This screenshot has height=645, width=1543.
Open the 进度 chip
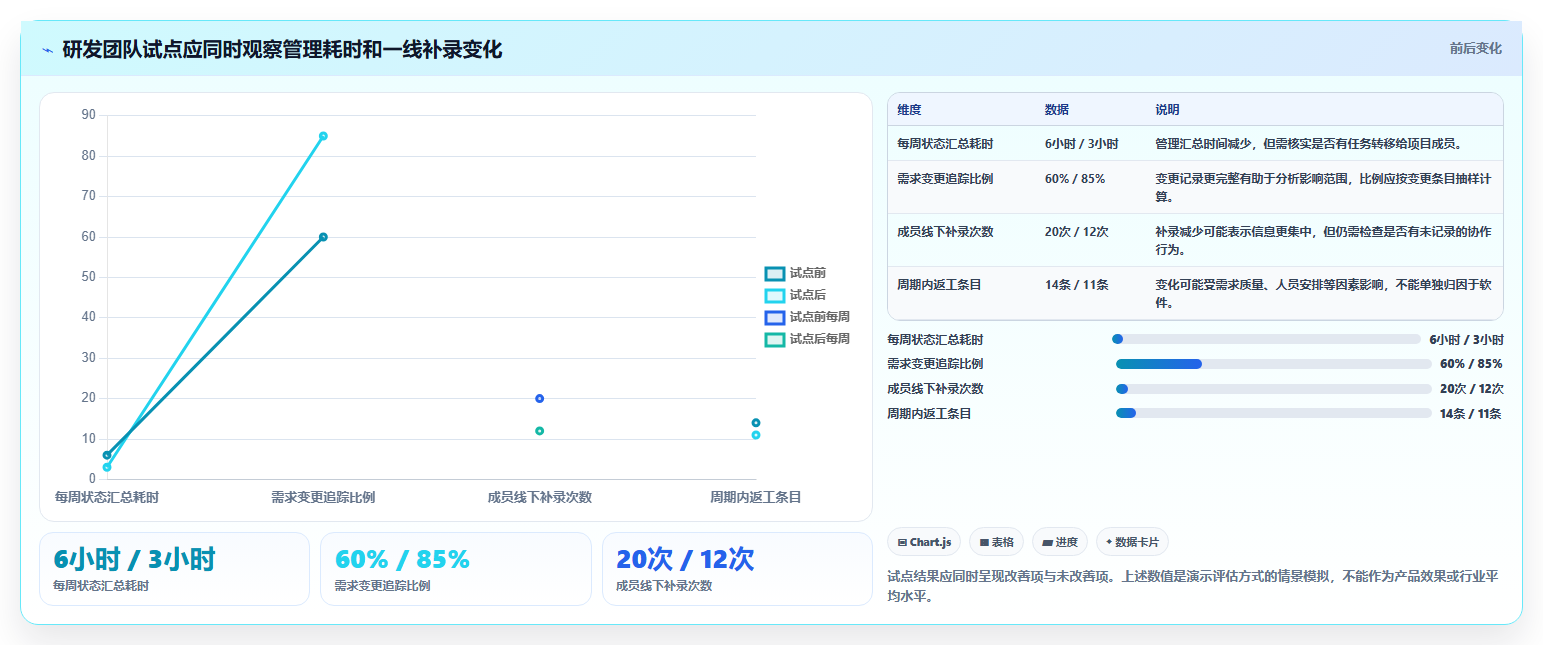coord(1060,542)
